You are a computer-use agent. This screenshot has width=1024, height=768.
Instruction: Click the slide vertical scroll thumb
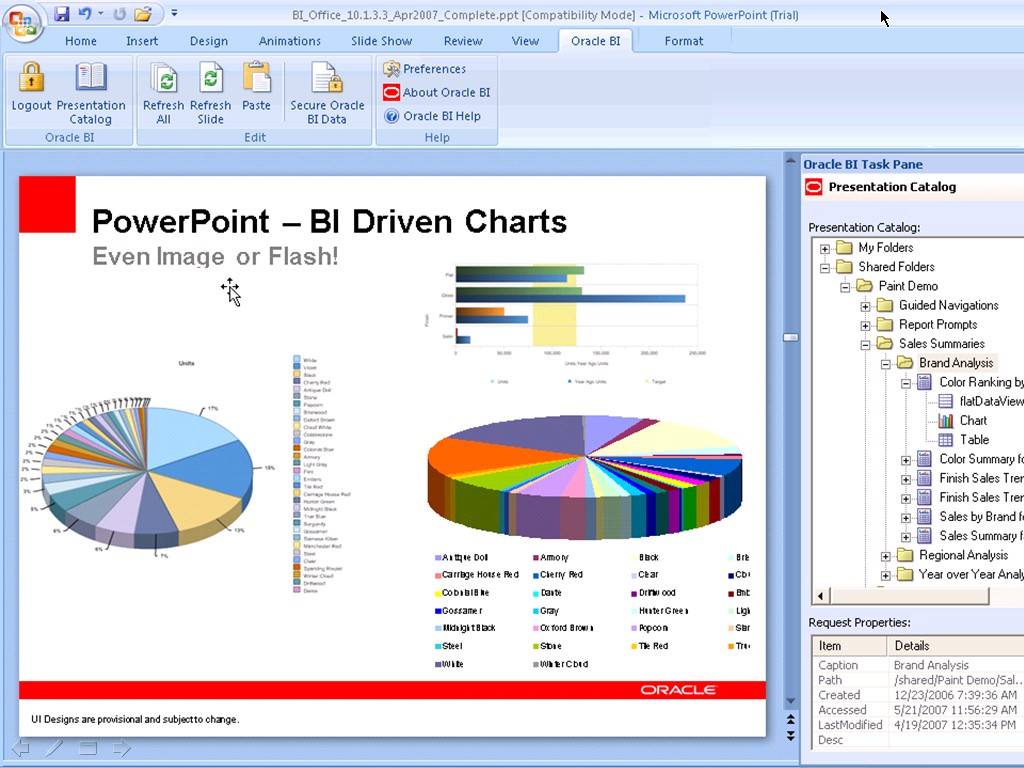[x=790, y=337]
